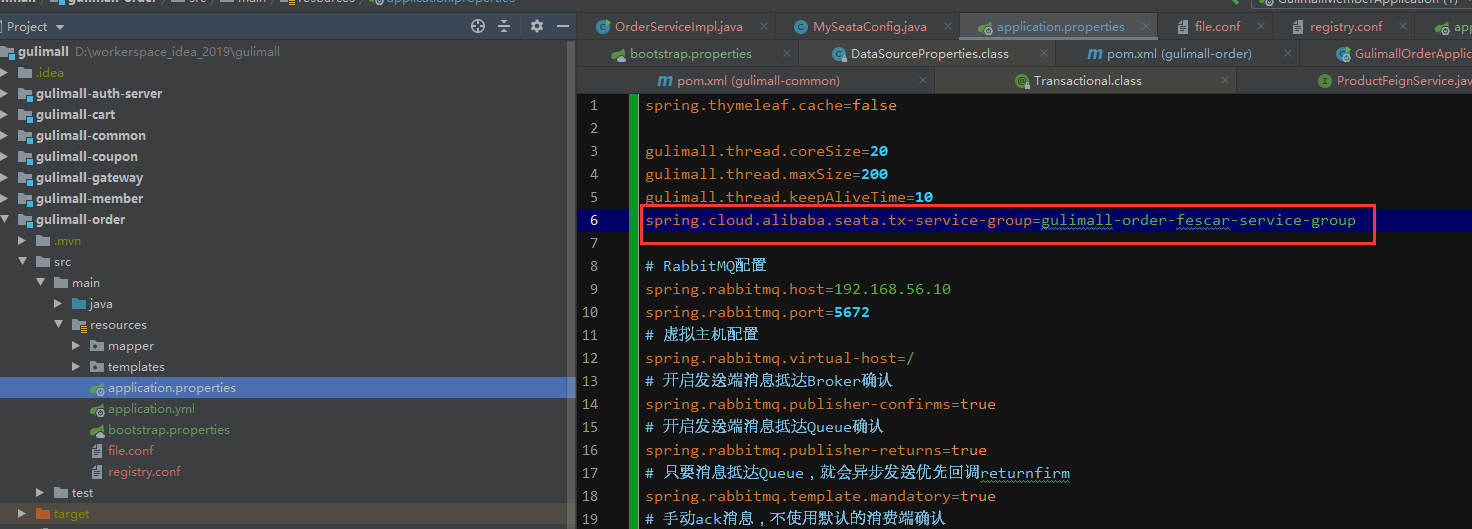Click the target folder icon

pos(43,513)
